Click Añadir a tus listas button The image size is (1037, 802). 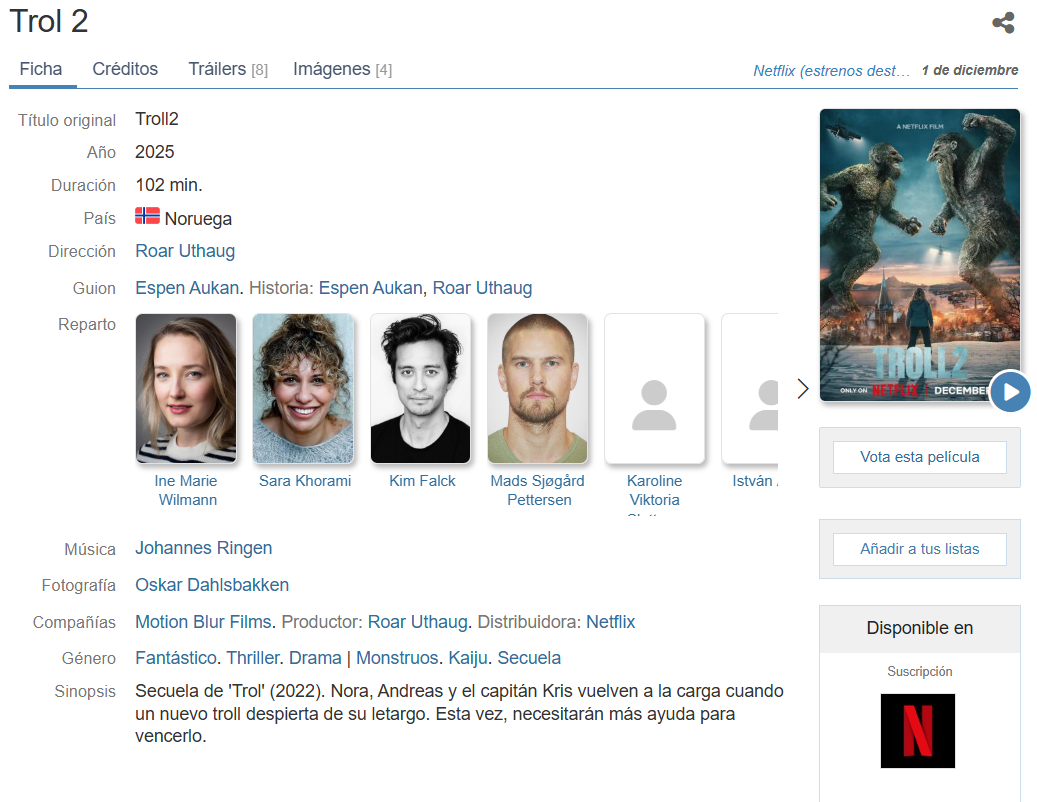coord(919,549)
